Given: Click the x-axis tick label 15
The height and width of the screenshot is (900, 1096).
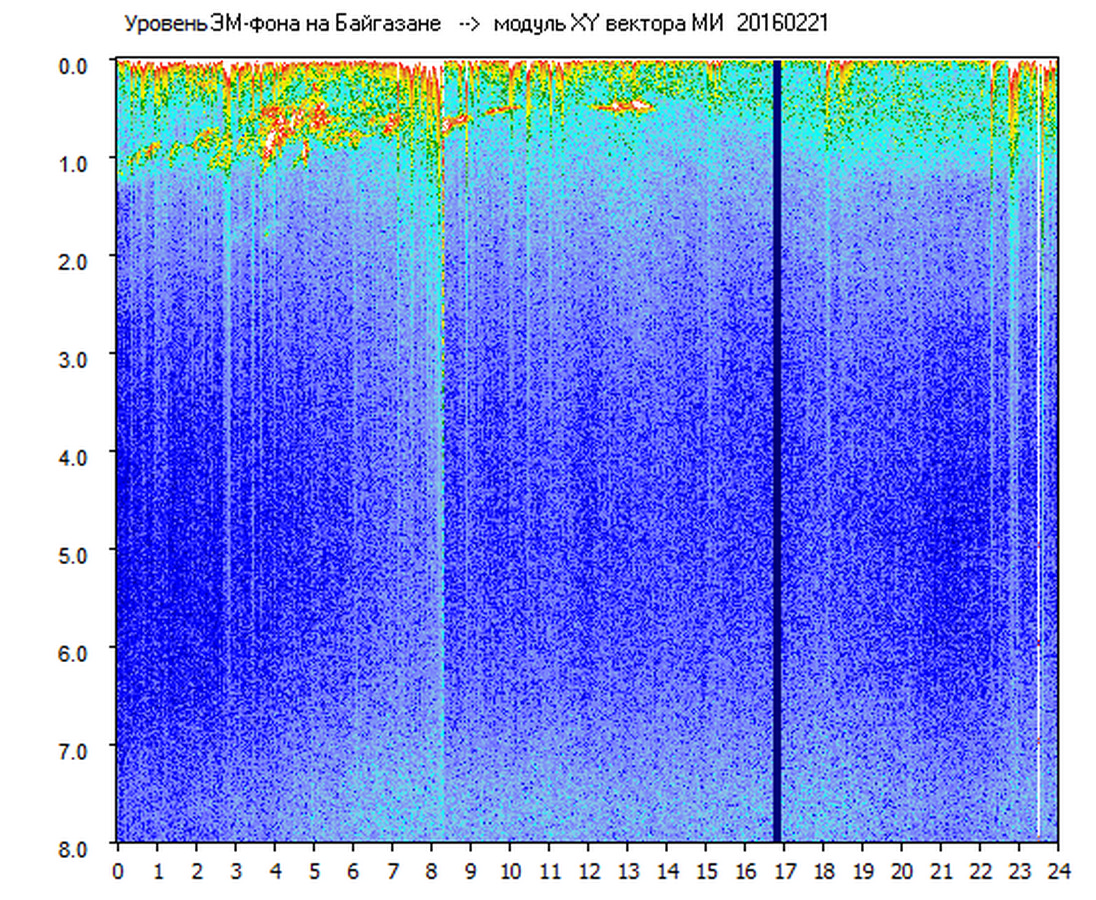Looking at the screenshot, I should (706, 871).
